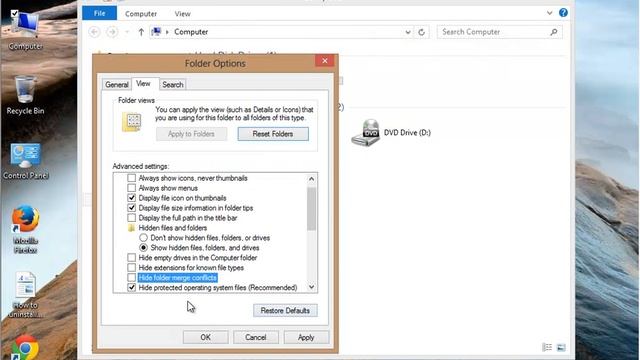The image size is (640, 360).
Task: Uncheck Hide protected operating system files
Action: 131,287
